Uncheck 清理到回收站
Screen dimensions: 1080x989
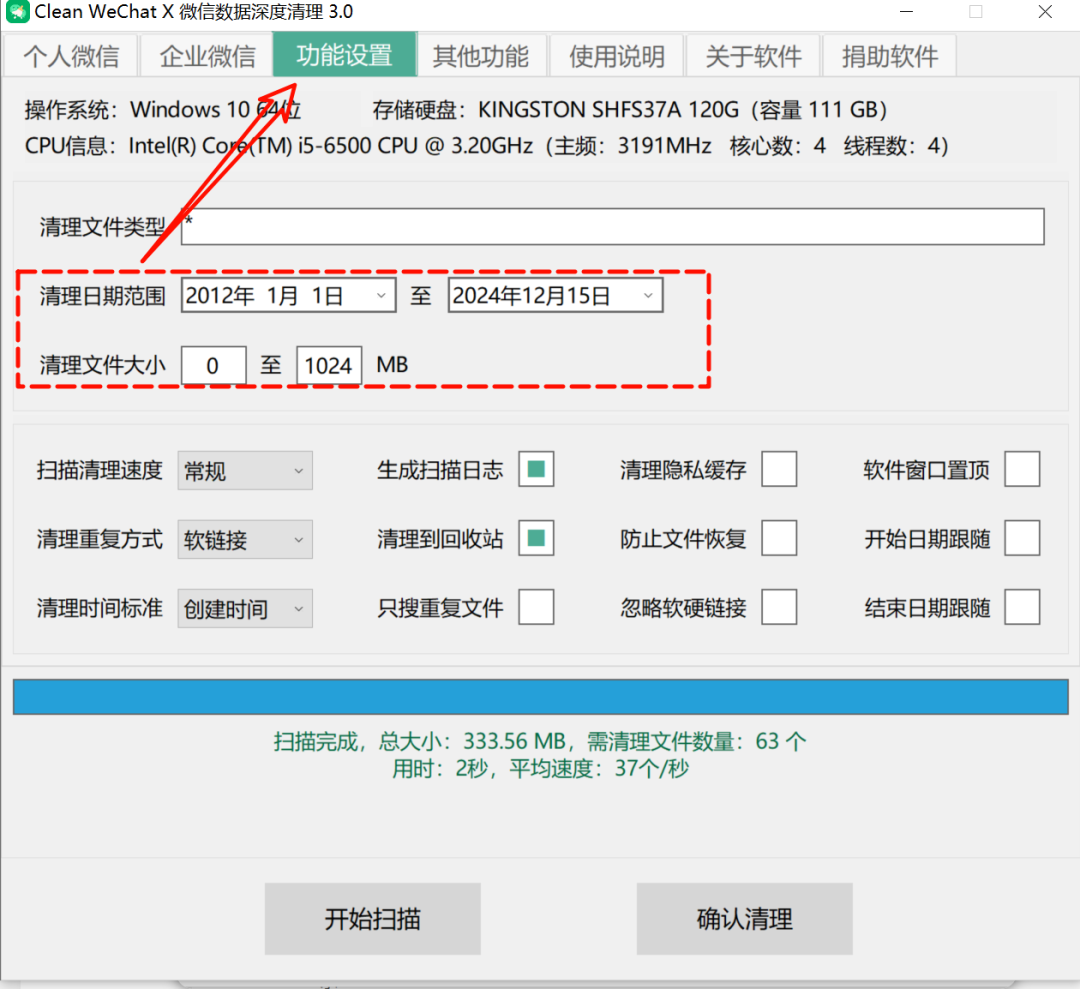click(536, 538)
